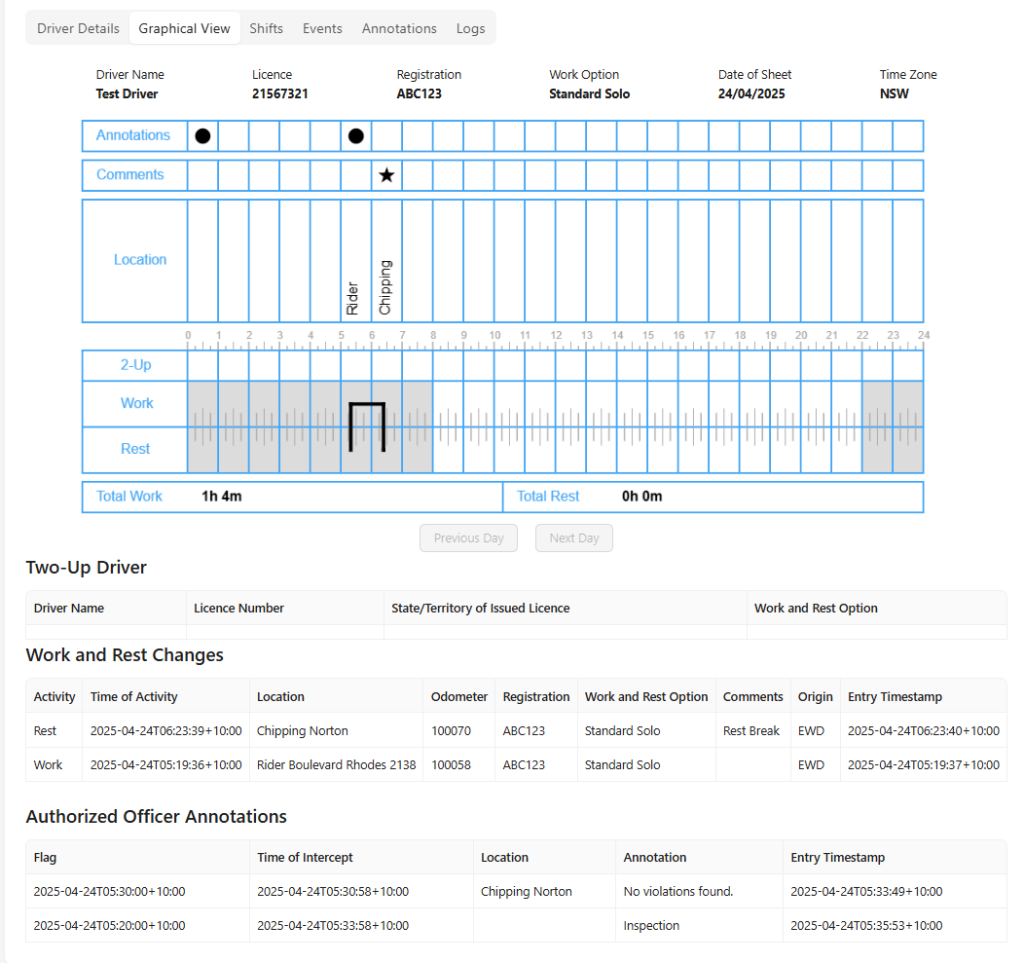Click the No violations found annotation
Viewport: 1024px width, 963px height.
[678, 891]
